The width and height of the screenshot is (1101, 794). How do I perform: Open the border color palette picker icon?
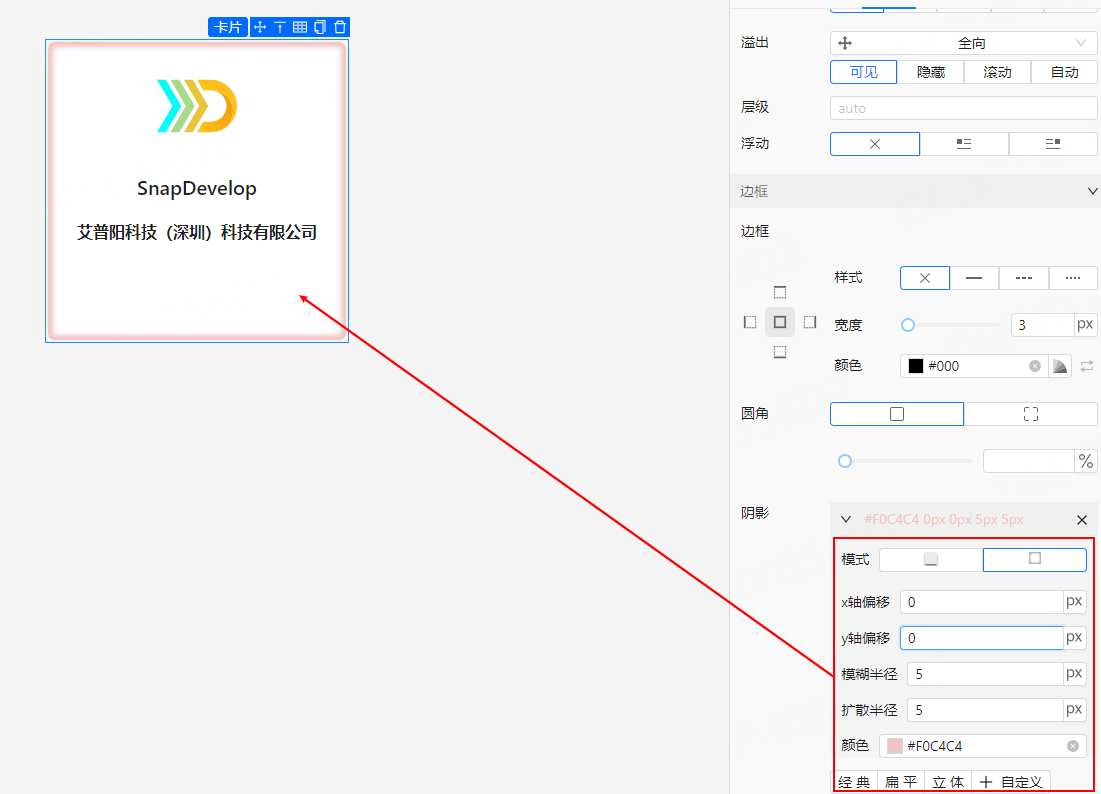(x=1060, y=366)
